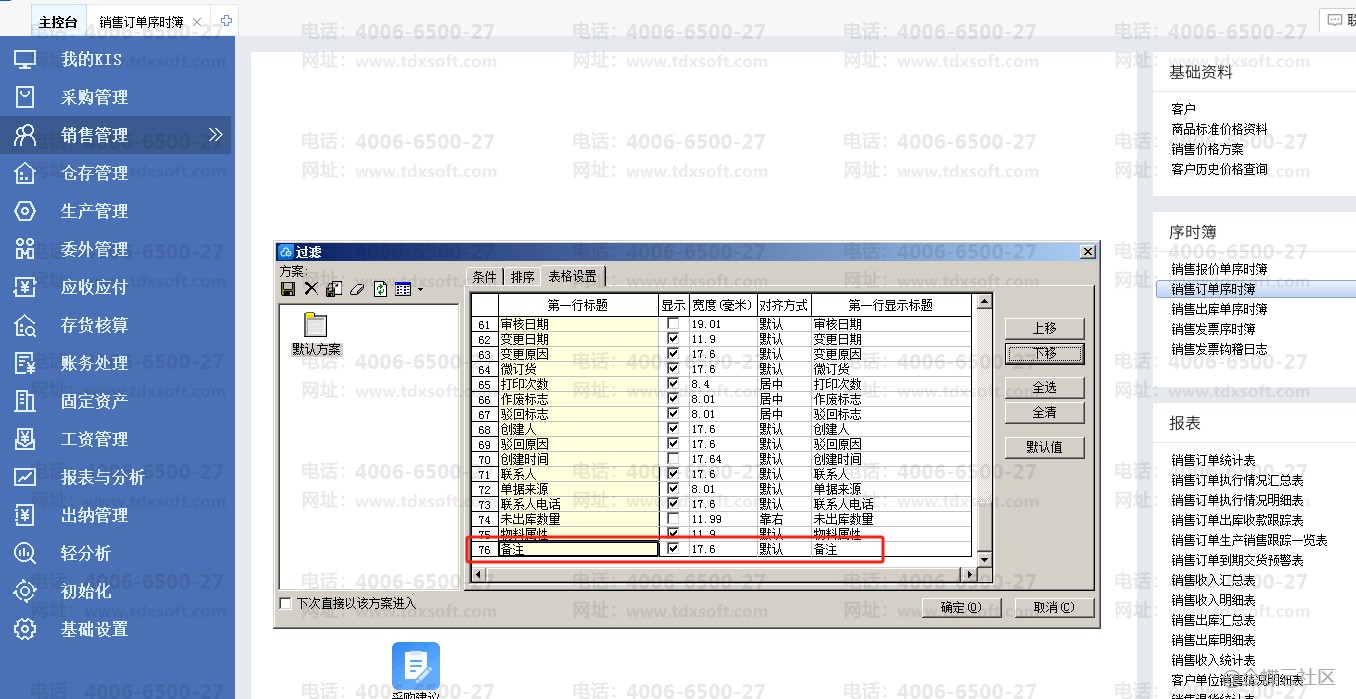The image size is (1356, 699).
Task: Switch to the 条件 tab
Action: point(484,277)
